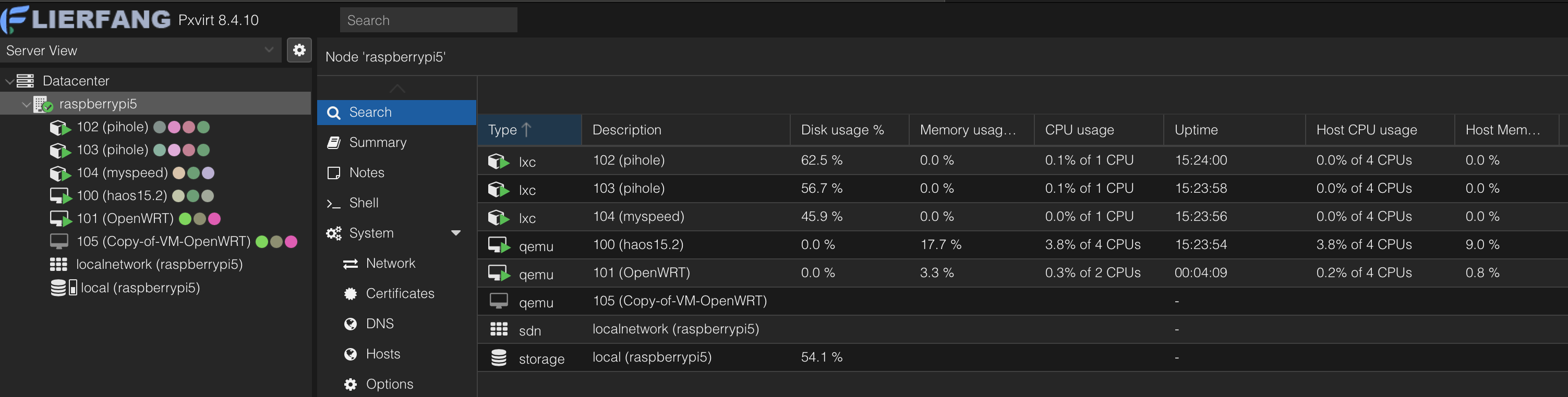Collapse the raspberrypi5 node chevron

[x=26, y=105]
